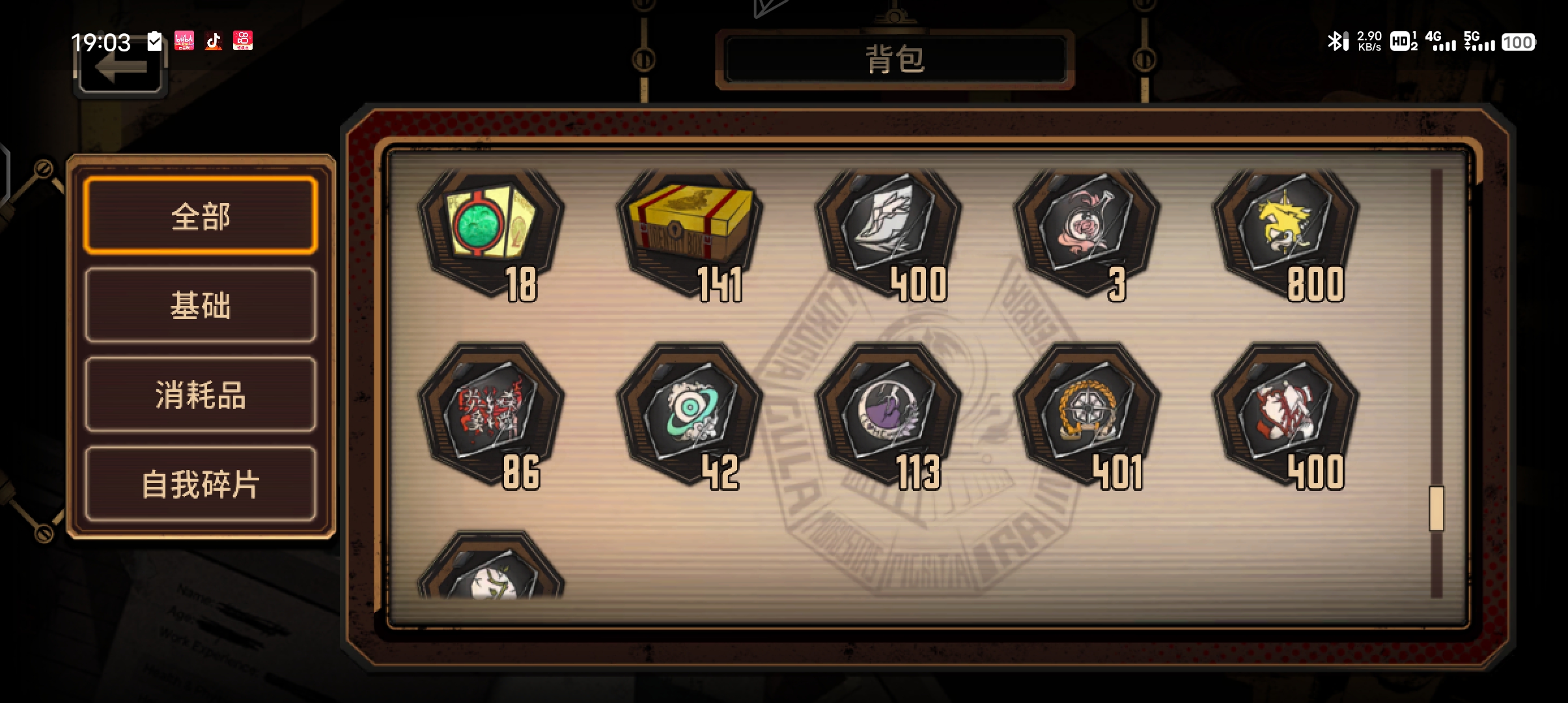Viewport: 1568px width, 703px height.
Task: Tap the pink rose fragment with count 3
Action: coord(1087,234)
